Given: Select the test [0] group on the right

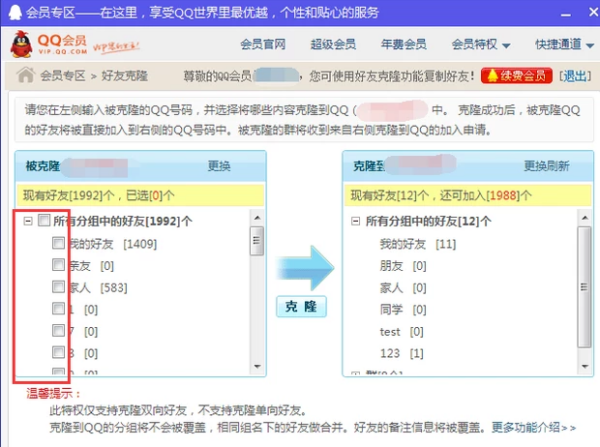Looking at the screenshot, I should 401,331.
